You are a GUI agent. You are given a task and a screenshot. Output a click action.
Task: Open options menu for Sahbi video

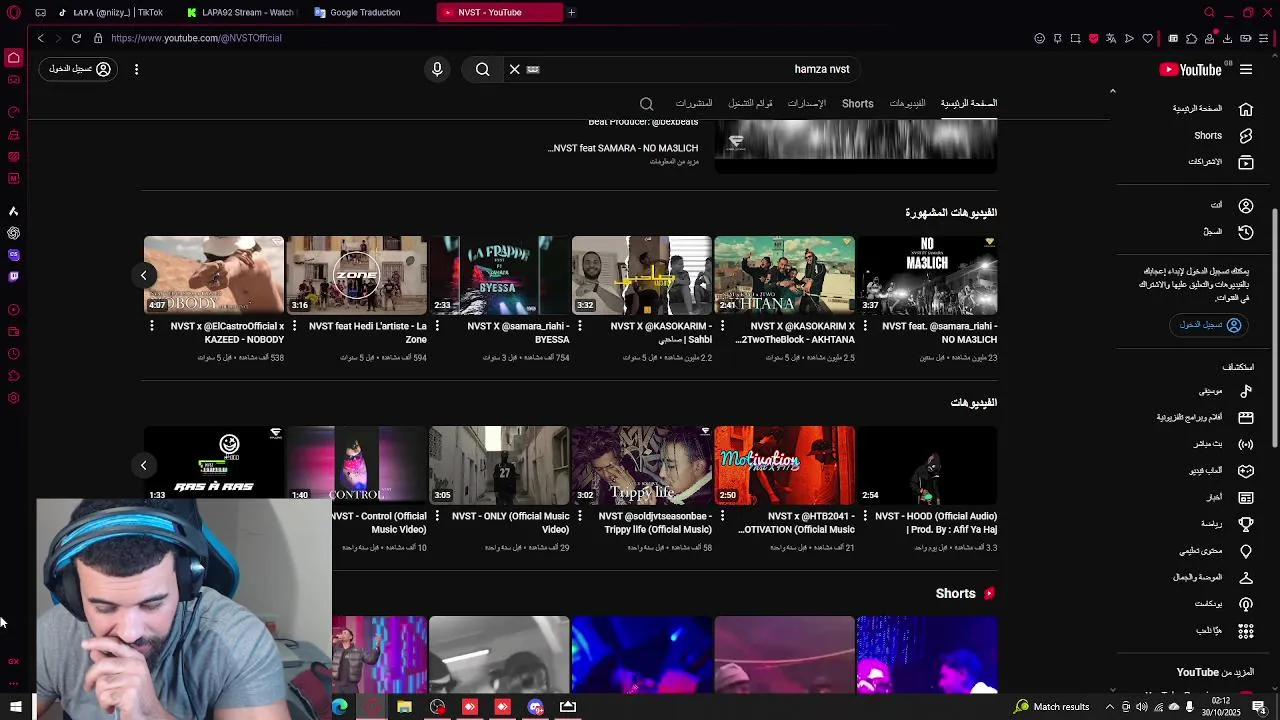click(580, 326)
